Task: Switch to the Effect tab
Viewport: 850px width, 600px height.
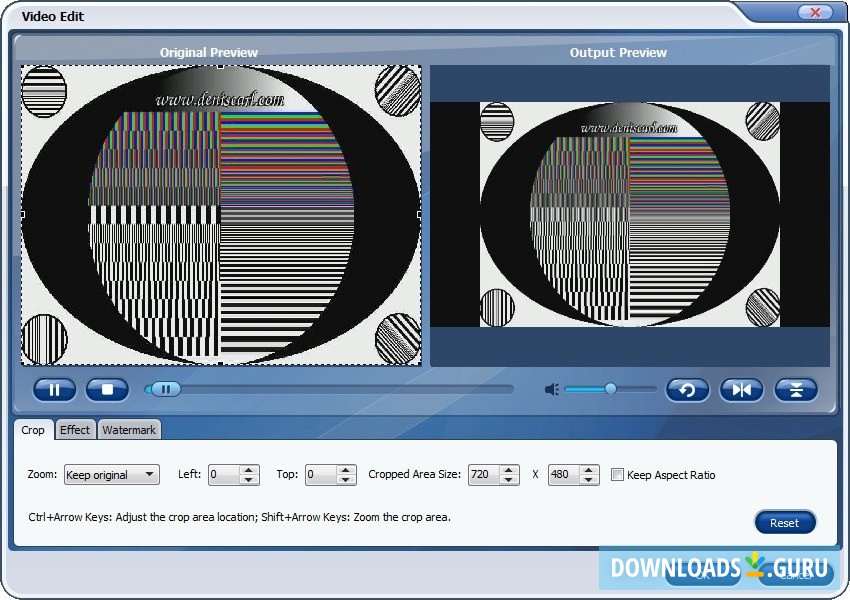Action: (75, 430)
